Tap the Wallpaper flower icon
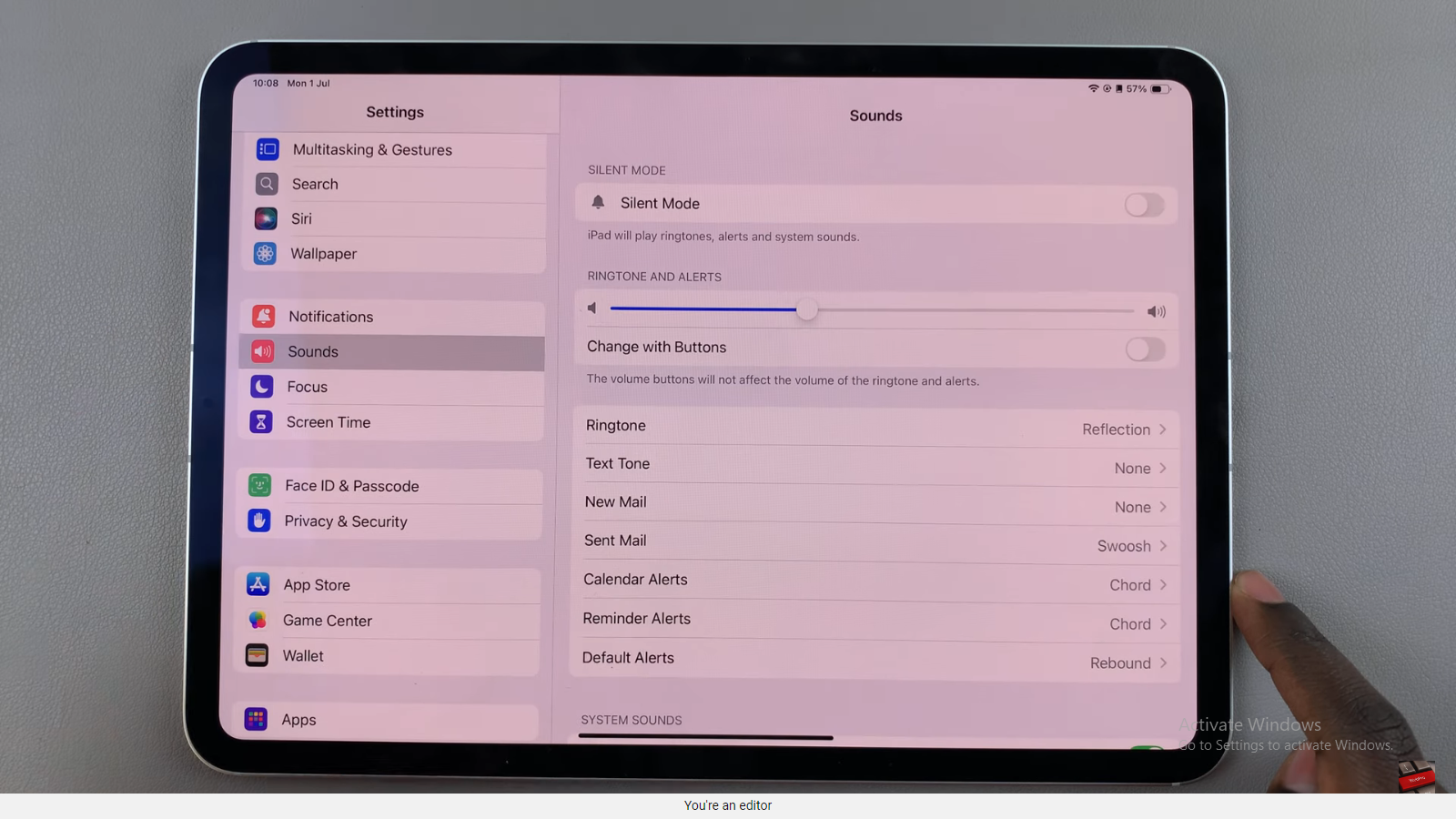The width and height of the screenshot is (1456, 819). pos(265,254)
